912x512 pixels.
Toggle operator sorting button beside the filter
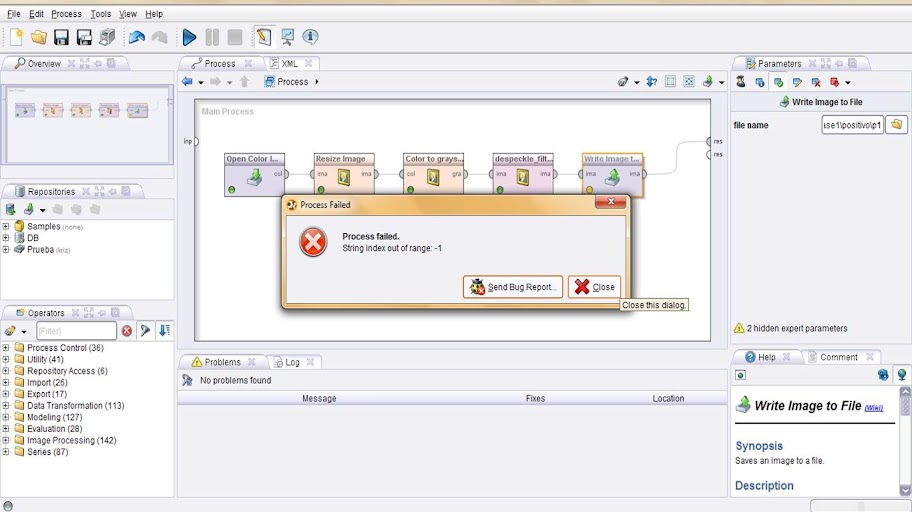(164, 331)
